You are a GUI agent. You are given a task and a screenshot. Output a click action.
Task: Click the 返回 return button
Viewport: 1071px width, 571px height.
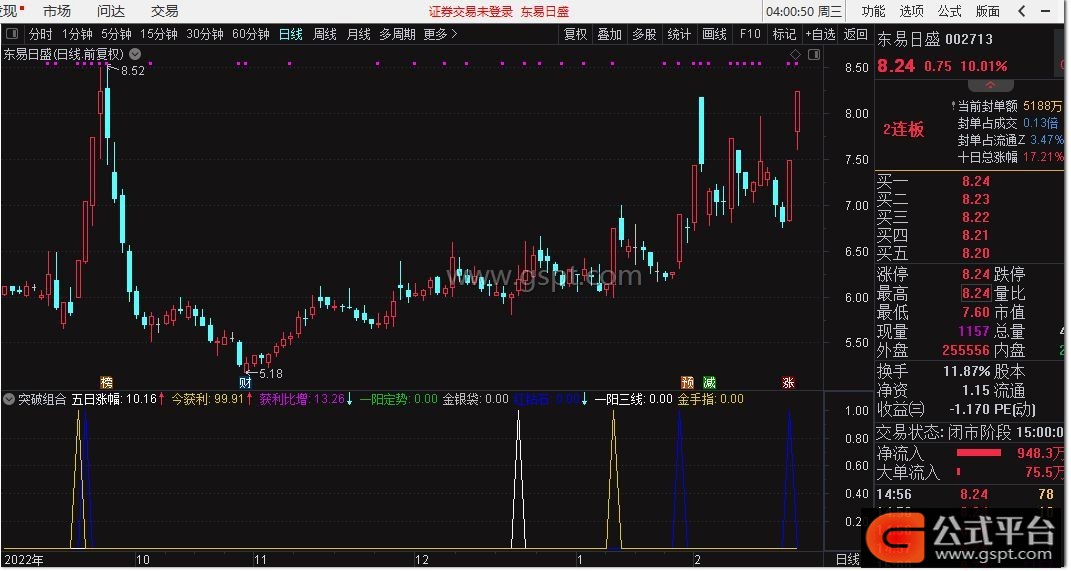(855, 34)
